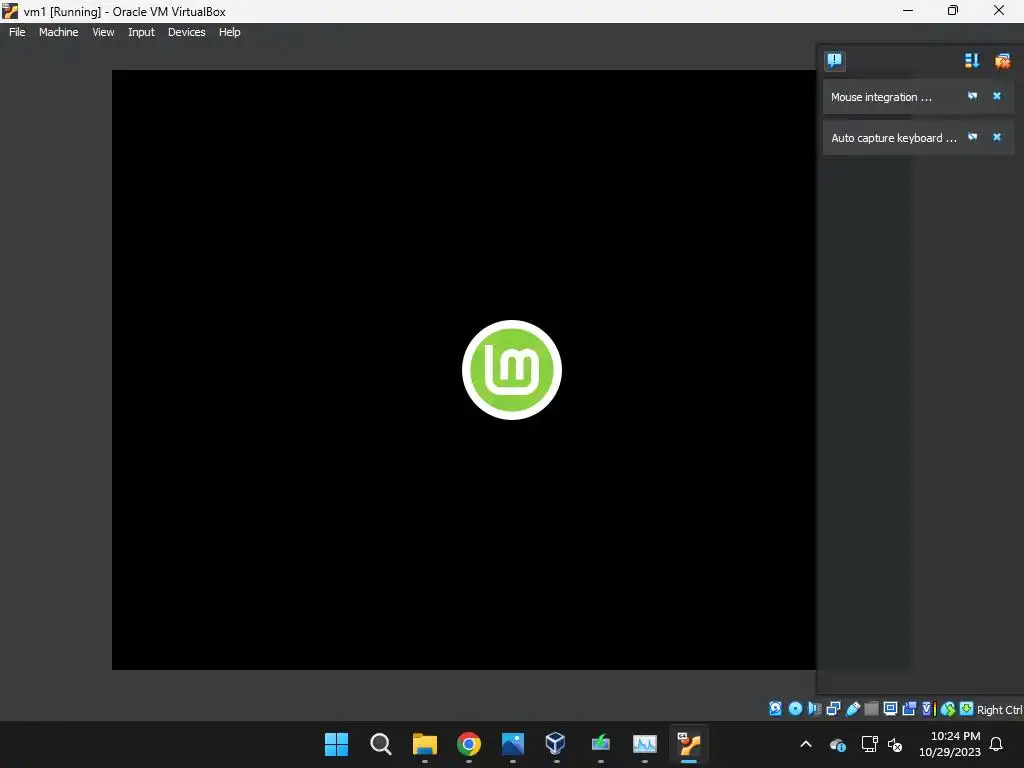Show hidden system tray icons
The image size is (1024, 768).
[806, 744]
